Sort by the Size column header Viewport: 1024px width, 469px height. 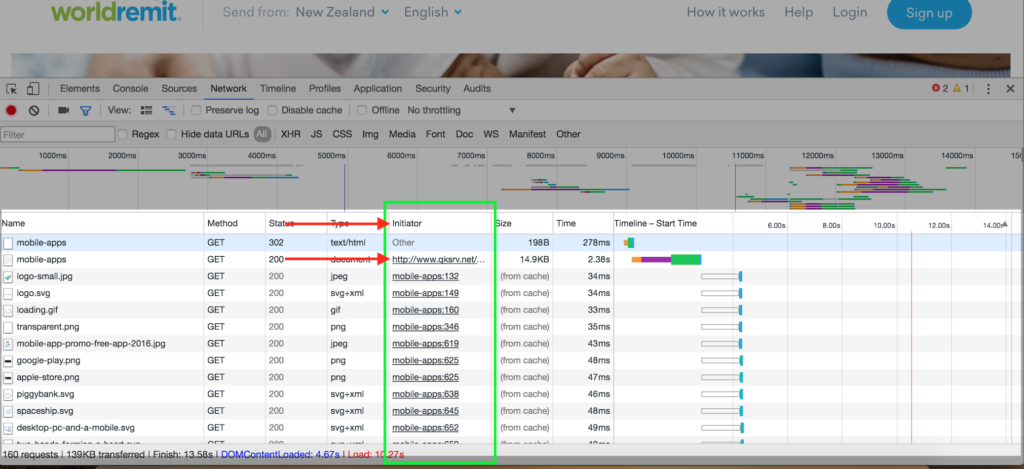coord(524,223)
